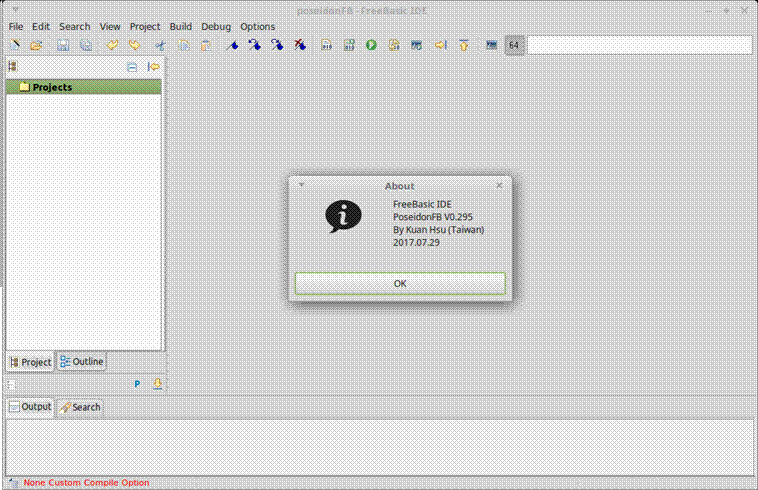The height and width of the screenshot is (490, 758).
Task: Switch to the Output tab
Action: pos(30,407)
